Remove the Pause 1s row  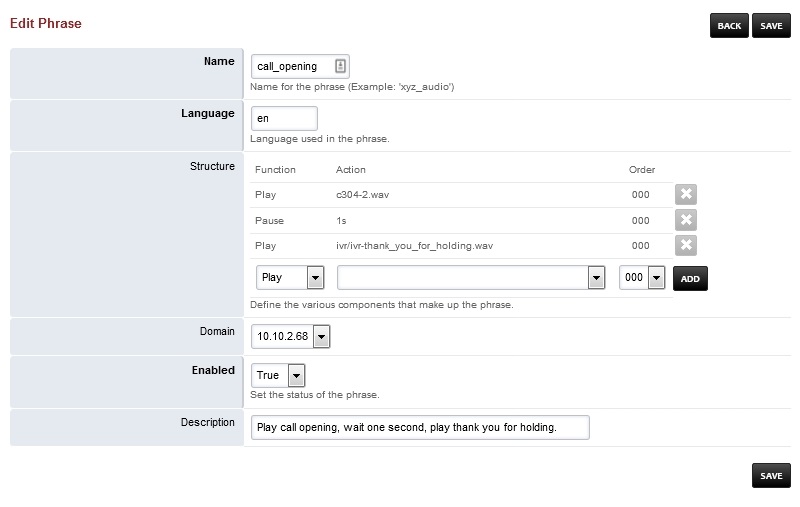pyautogui.click(x=685, y=220)
